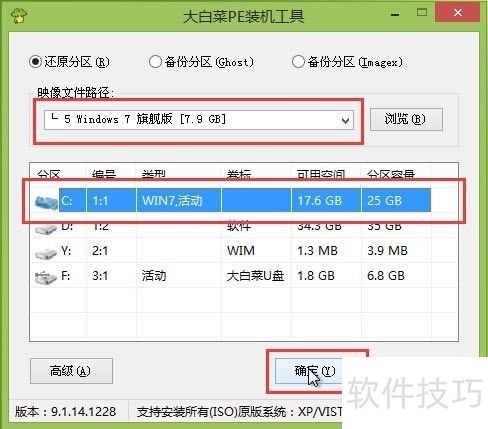Click the 活动 type cell in F: row
The height and width of the screenshot is (429, 488).
[154, 276]
